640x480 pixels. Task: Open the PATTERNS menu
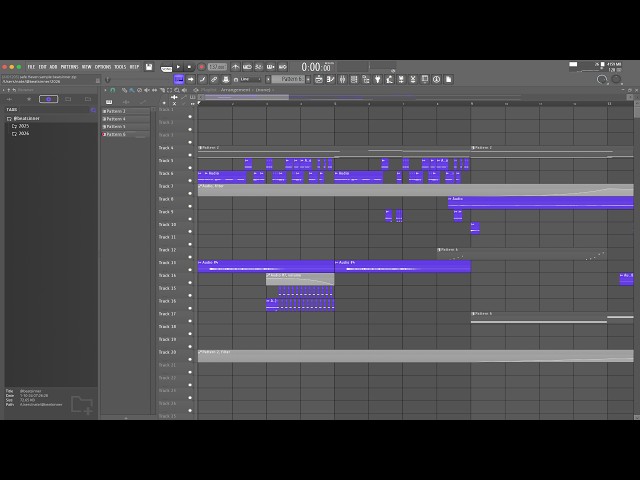tap(69, 67)
